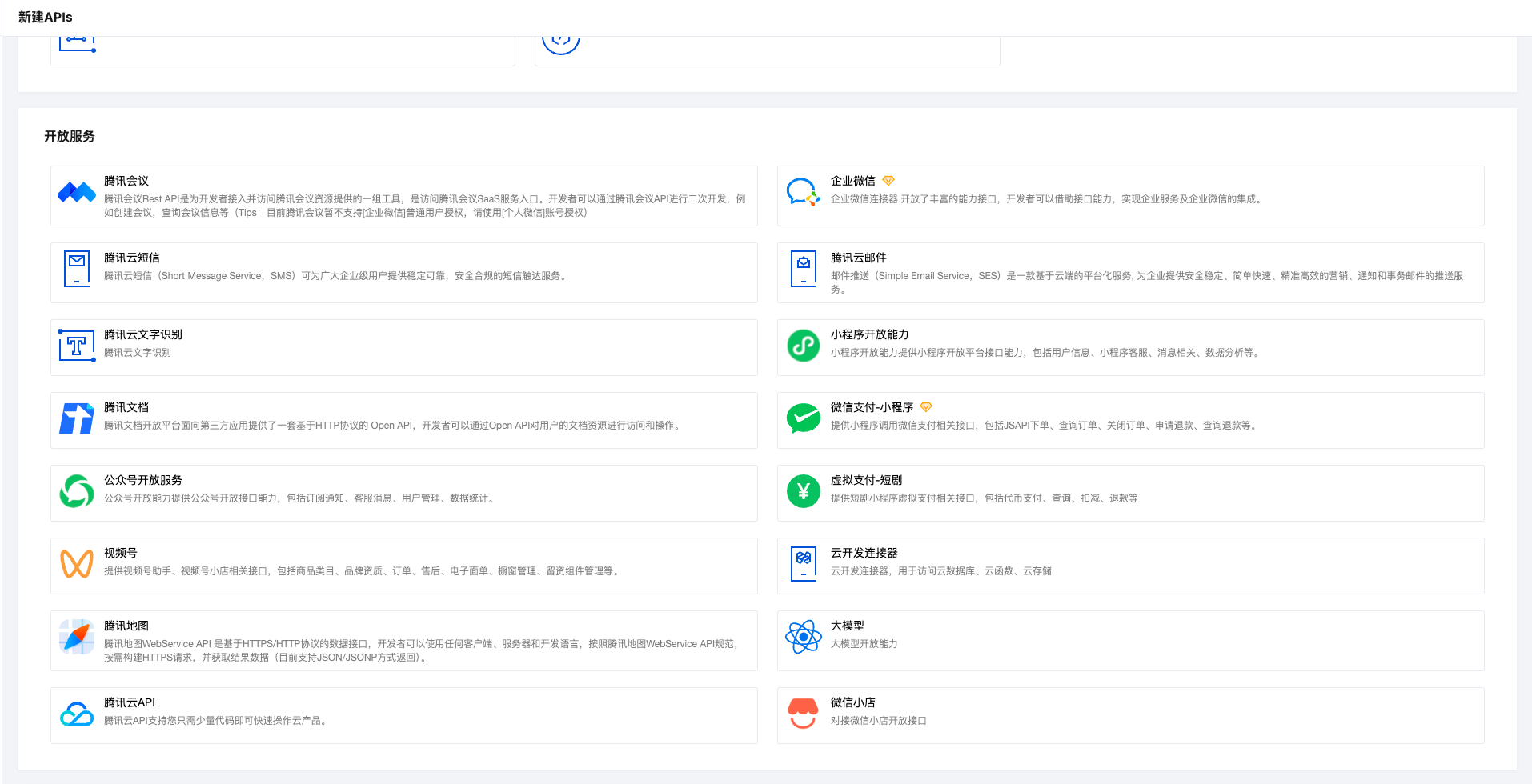This screenshot has height=784, width=1532.
Task: Open the 公众号开放服务 green swirl icon
Action: (77, 491)
